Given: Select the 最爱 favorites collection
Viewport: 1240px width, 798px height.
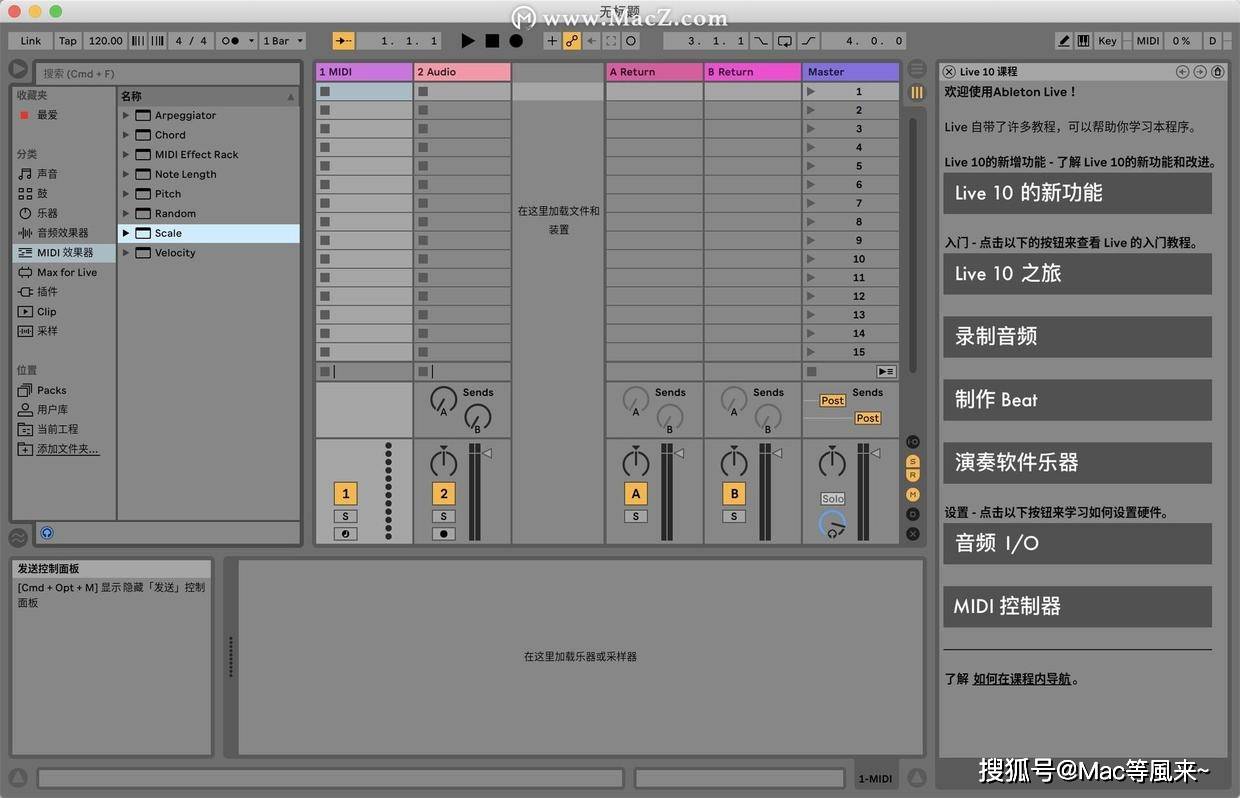Looking at the screenshot, I should 47,115.
